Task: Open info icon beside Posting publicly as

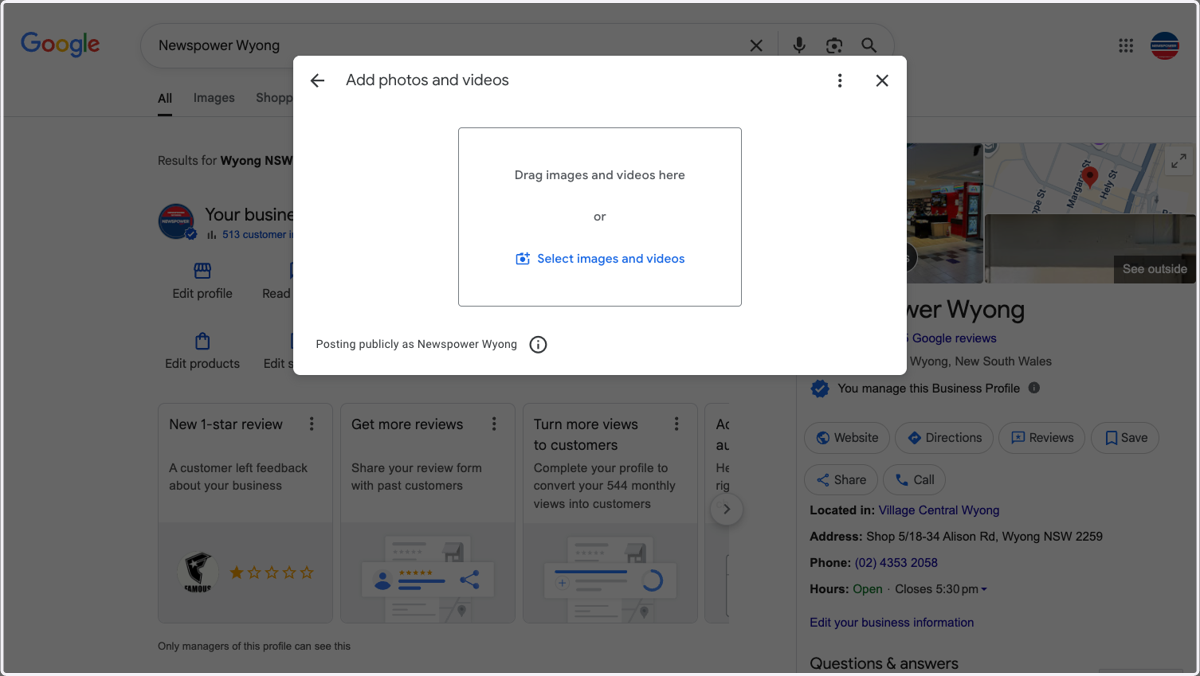Action: pos(538,345)
